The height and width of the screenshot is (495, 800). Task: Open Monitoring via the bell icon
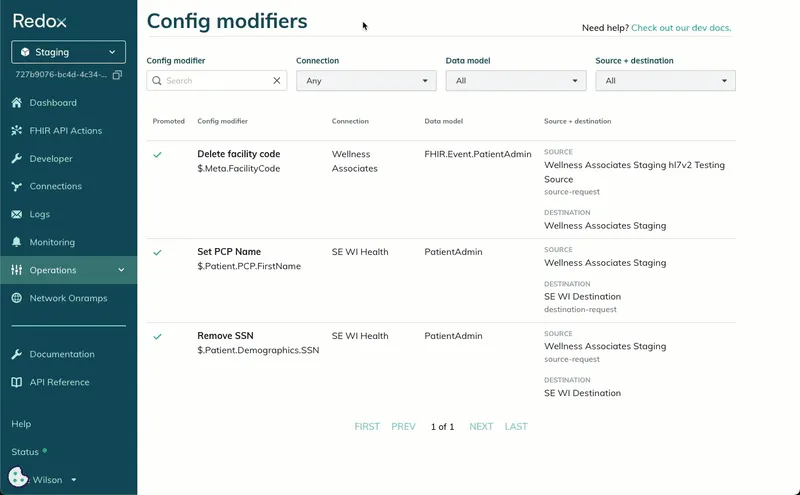(17, 242)
